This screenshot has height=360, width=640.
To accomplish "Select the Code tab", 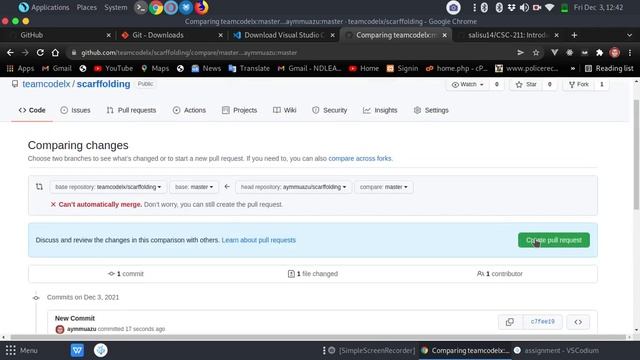I will 32,110.
